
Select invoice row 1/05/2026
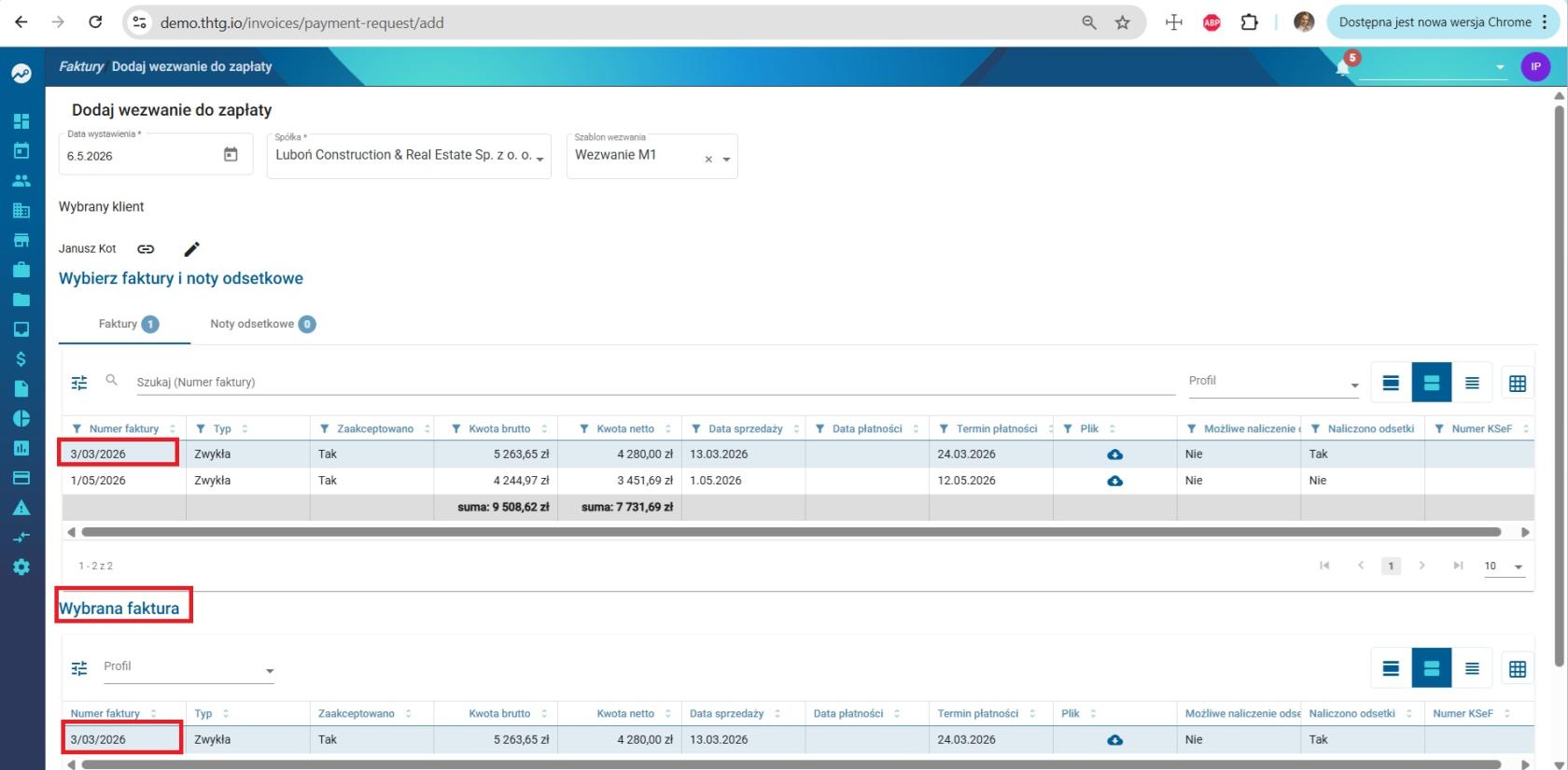(x=798, y=481)
